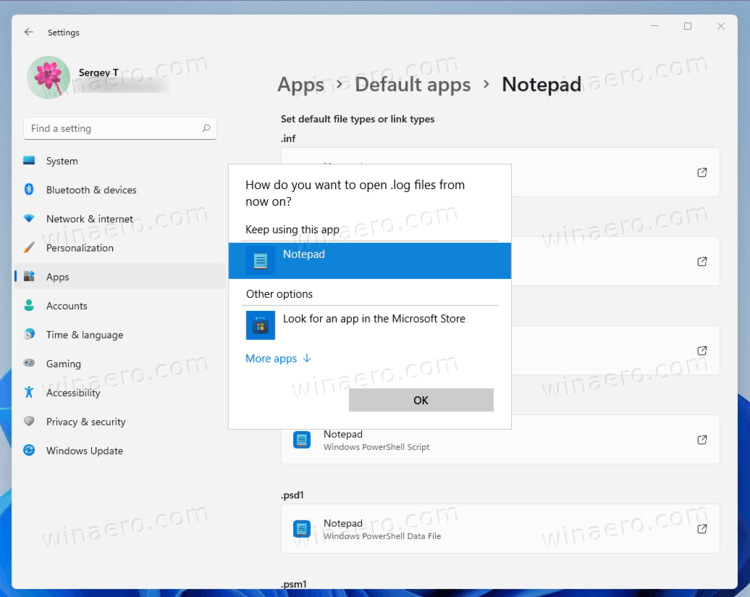
Task: Click the Network wifi icon
Action: pos(29,219)
